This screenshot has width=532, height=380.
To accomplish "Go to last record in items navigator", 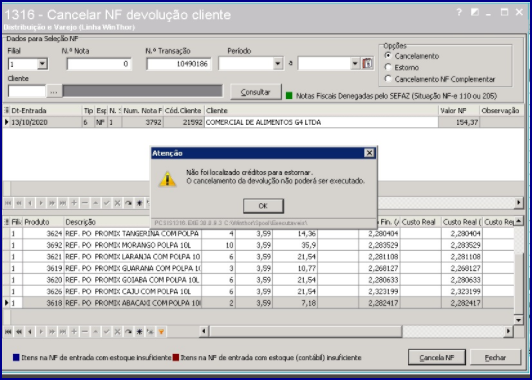I will pyautogui.click(x=63, y=332).
